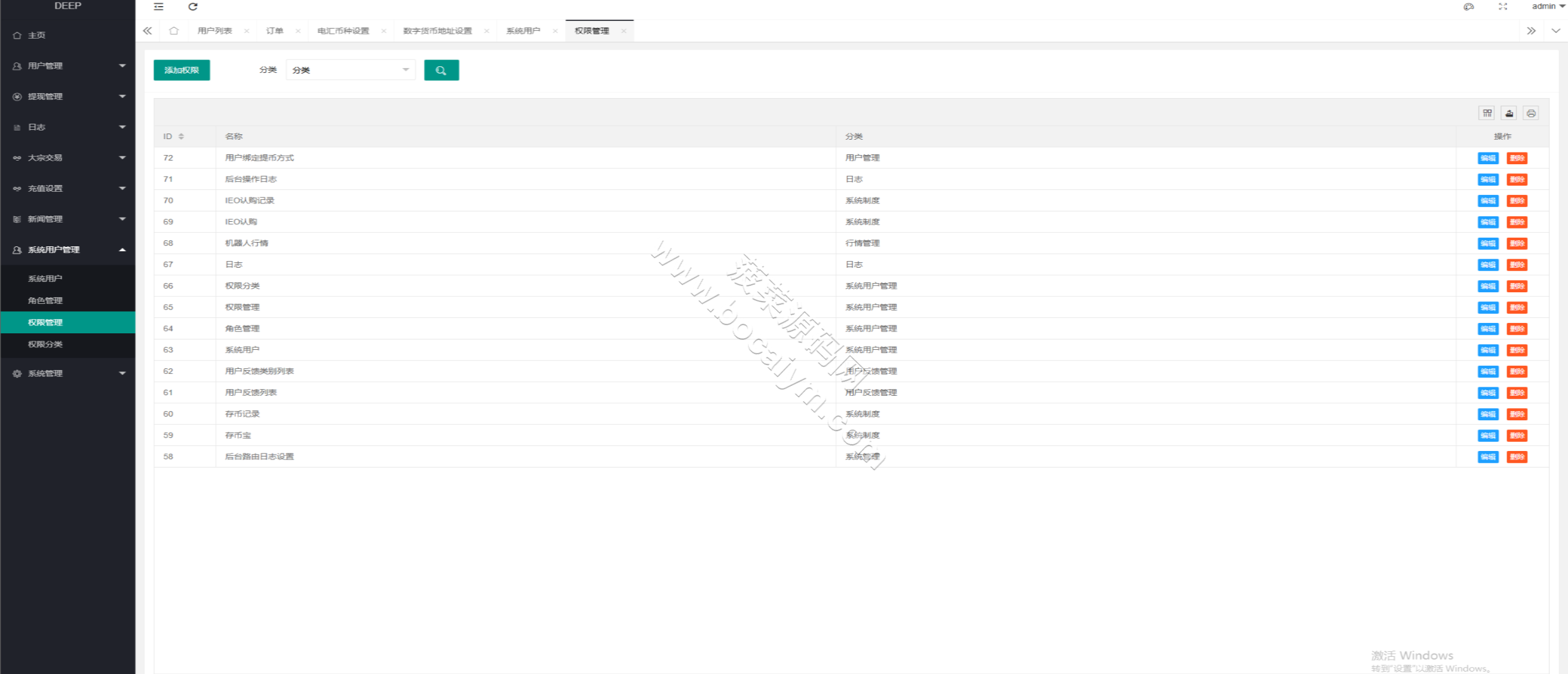Expand the 用户管理 sidebar menu
1568x674 pixels.
coord(67,66)
